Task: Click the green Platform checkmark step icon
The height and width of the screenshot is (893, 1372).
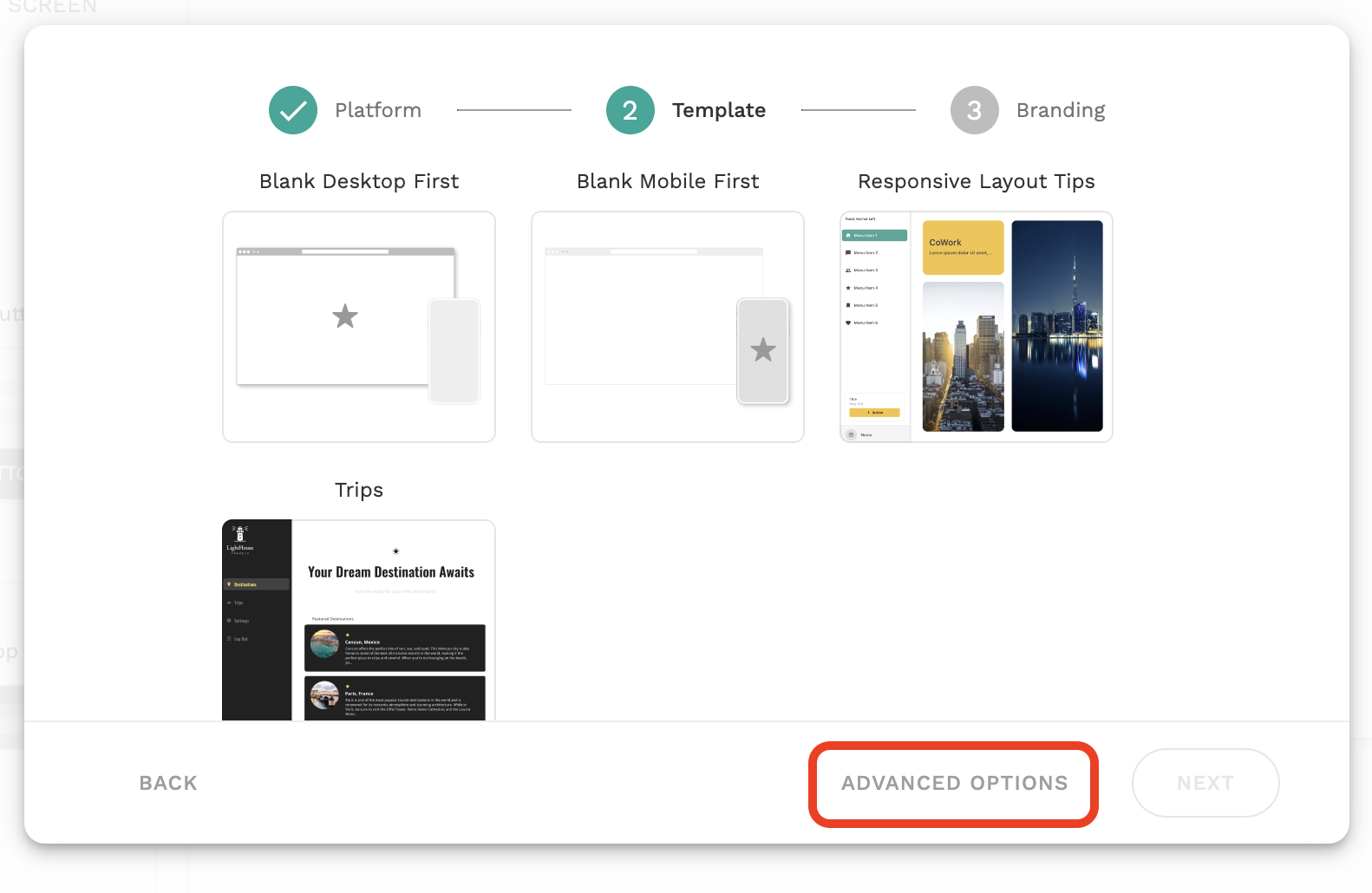Action: [293, 110]
